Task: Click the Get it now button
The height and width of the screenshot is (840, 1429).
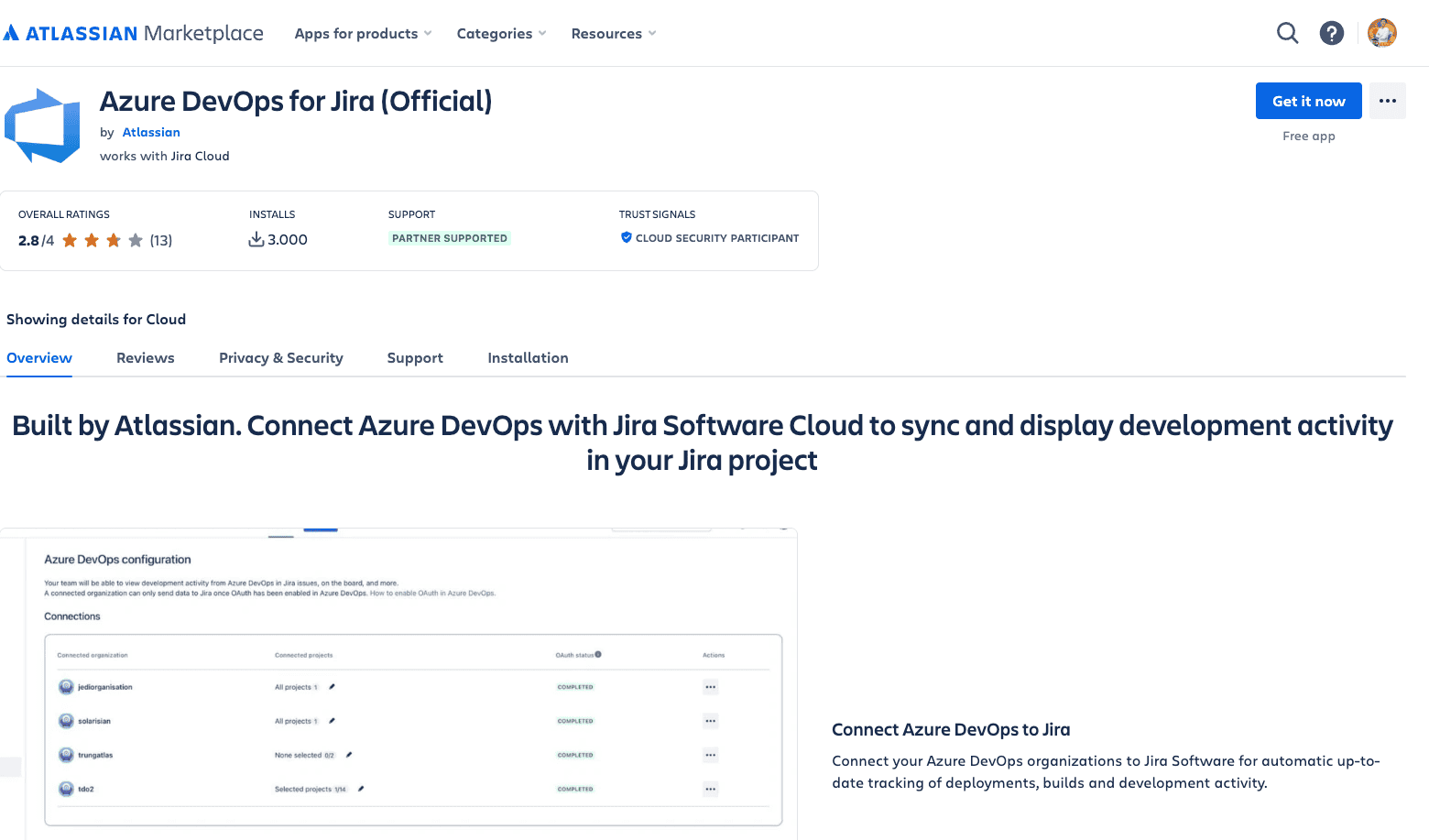Action: (x=1309, y=101)
